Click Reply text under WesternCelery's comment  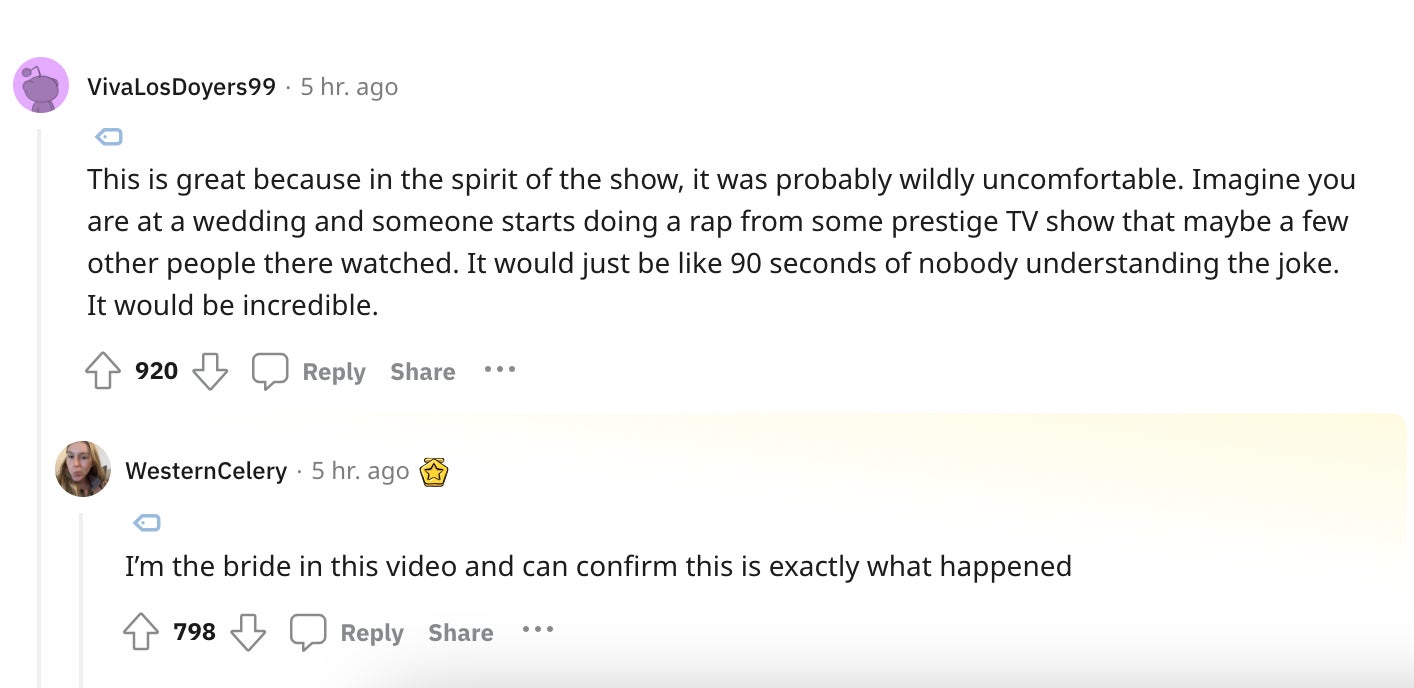point(371,632)
